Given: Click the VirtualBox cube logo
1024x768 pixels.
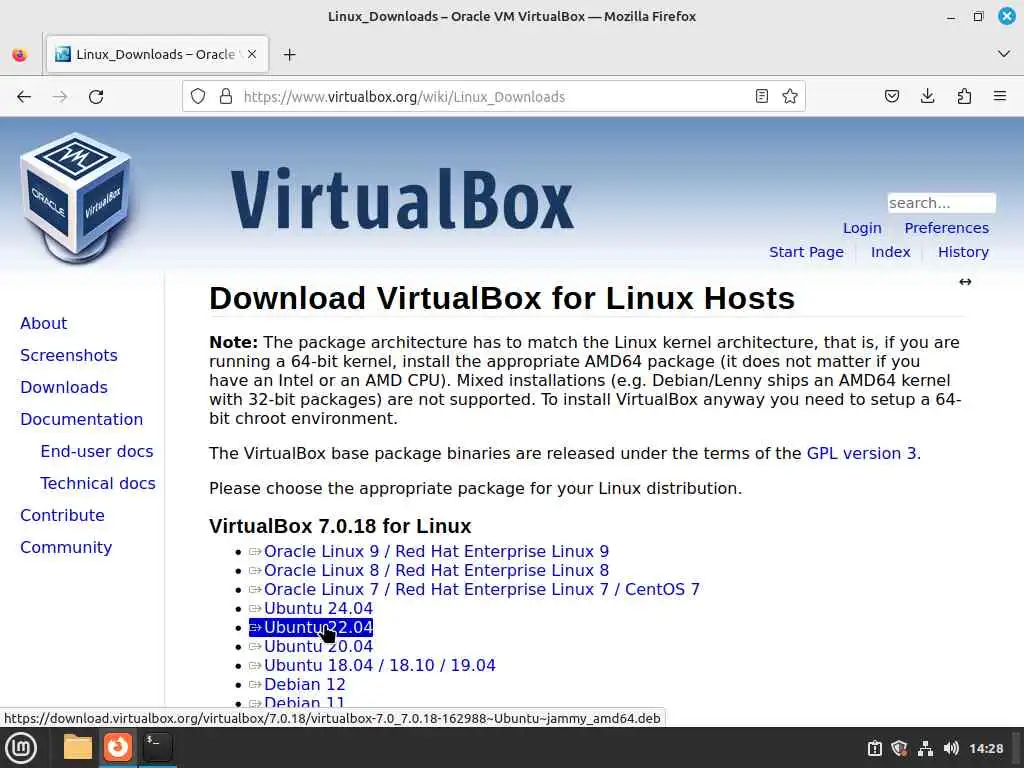Looking at the screenshot, I should [76, 198].
